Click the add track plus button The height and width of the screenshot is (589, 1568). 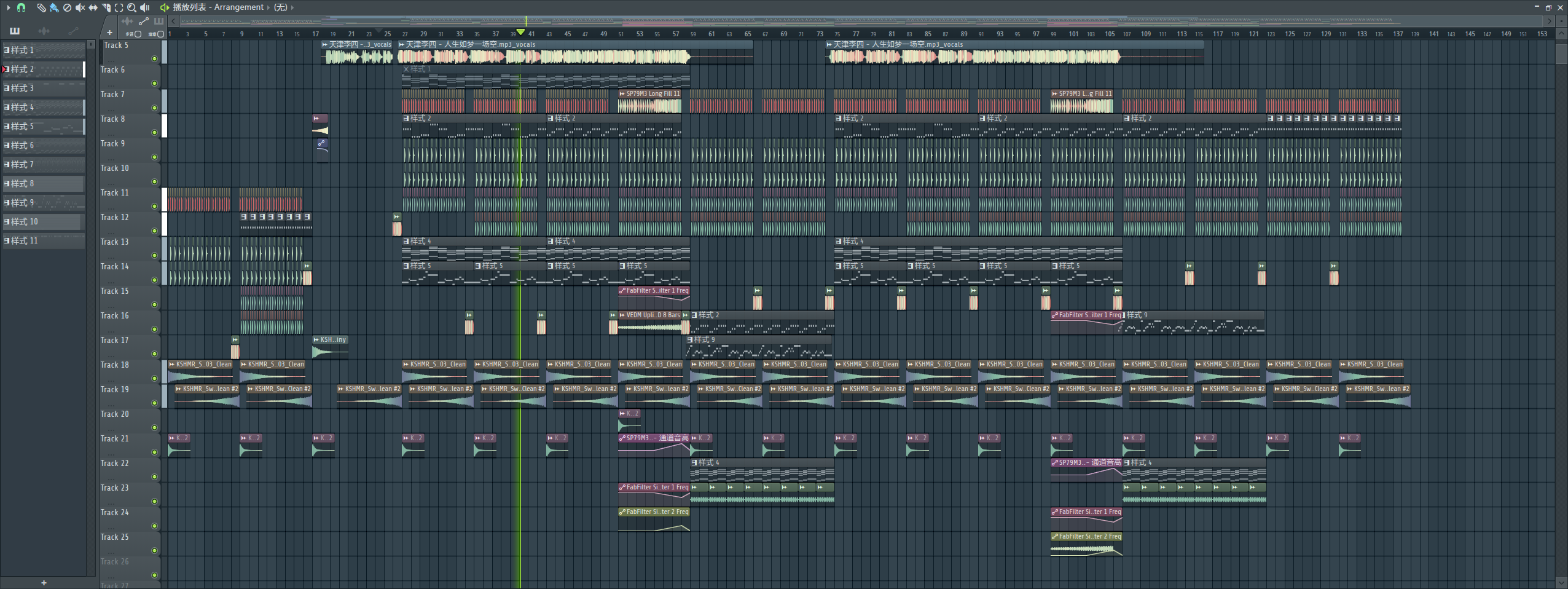coord(109,33)
